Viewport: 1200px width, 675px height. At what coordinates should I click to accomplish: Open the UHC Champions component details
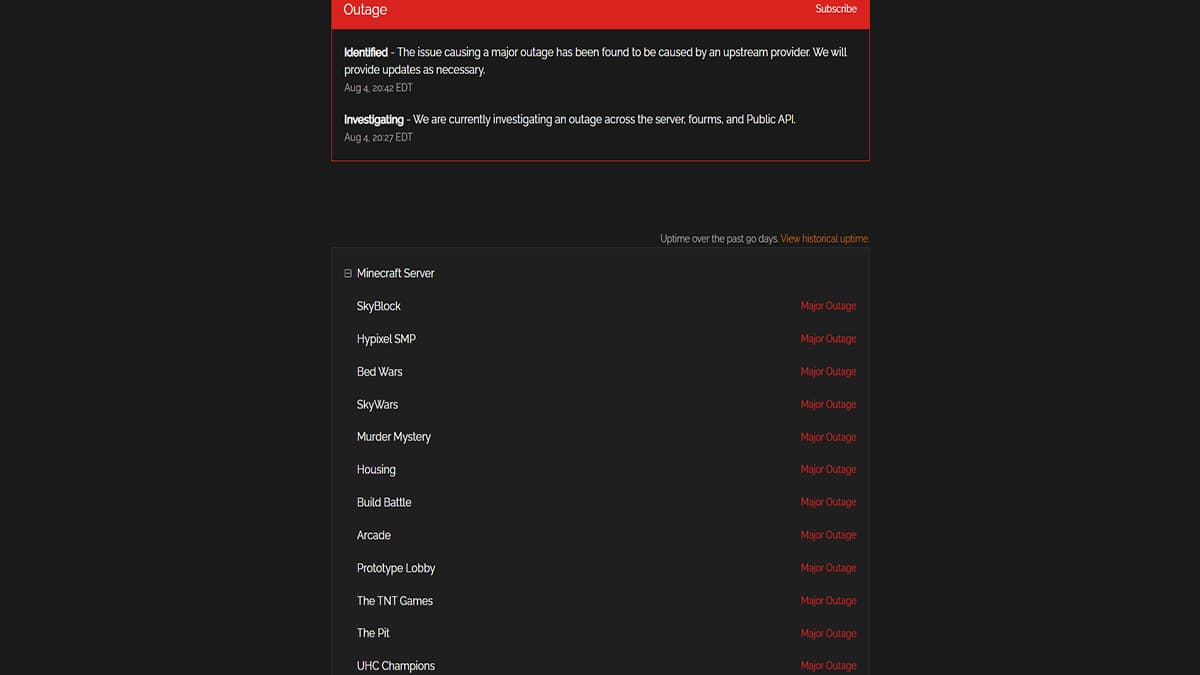tap(396, 665)
